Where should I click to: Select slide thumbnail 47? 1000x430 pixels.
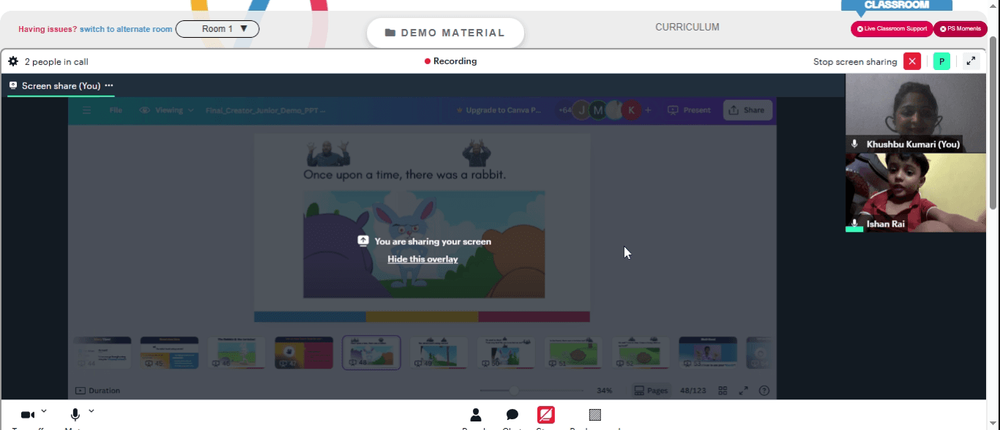304,352
